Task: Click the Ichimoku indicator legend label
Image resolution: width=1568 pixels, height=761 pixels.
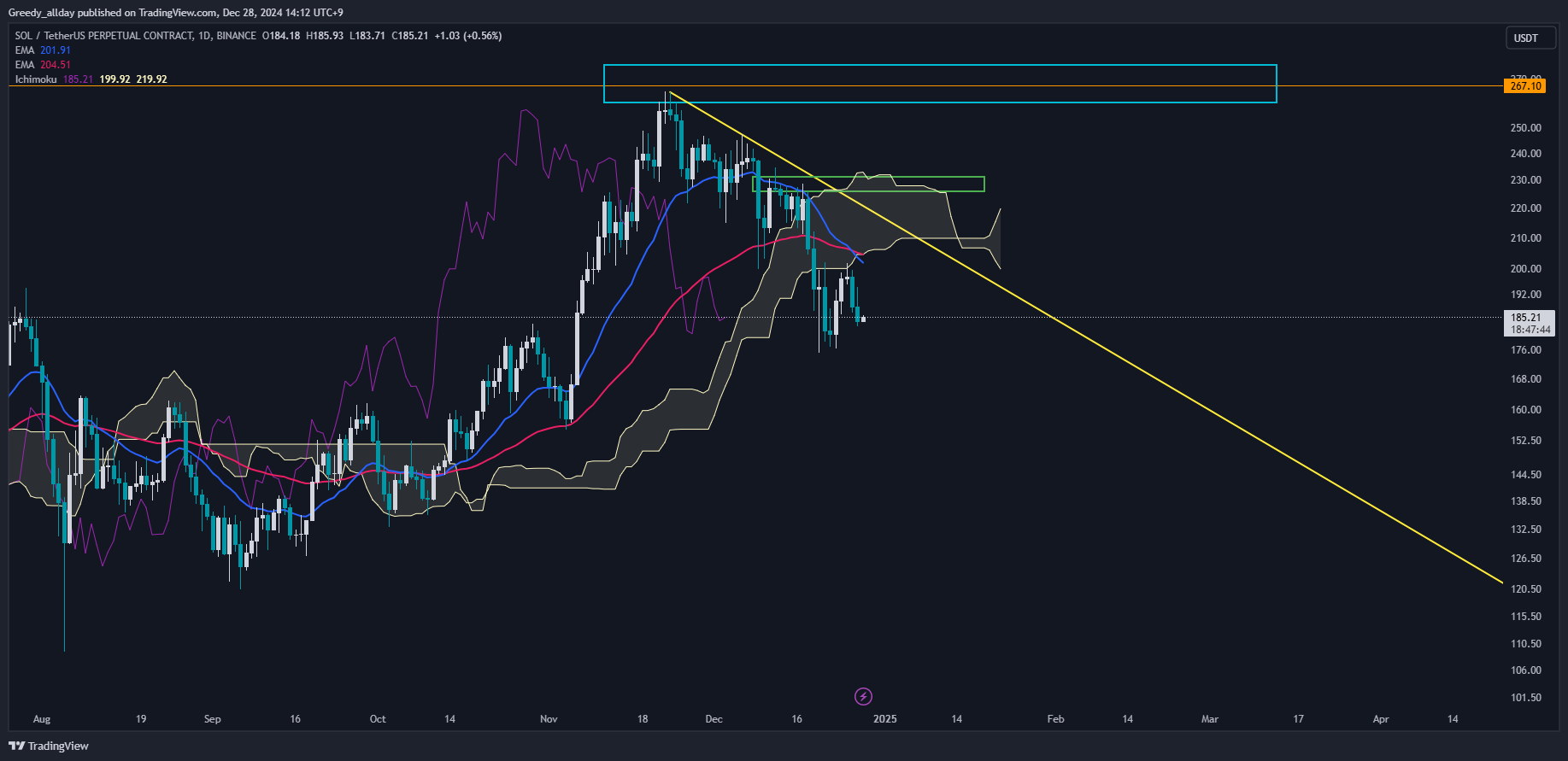Action: tap(36, 79)
